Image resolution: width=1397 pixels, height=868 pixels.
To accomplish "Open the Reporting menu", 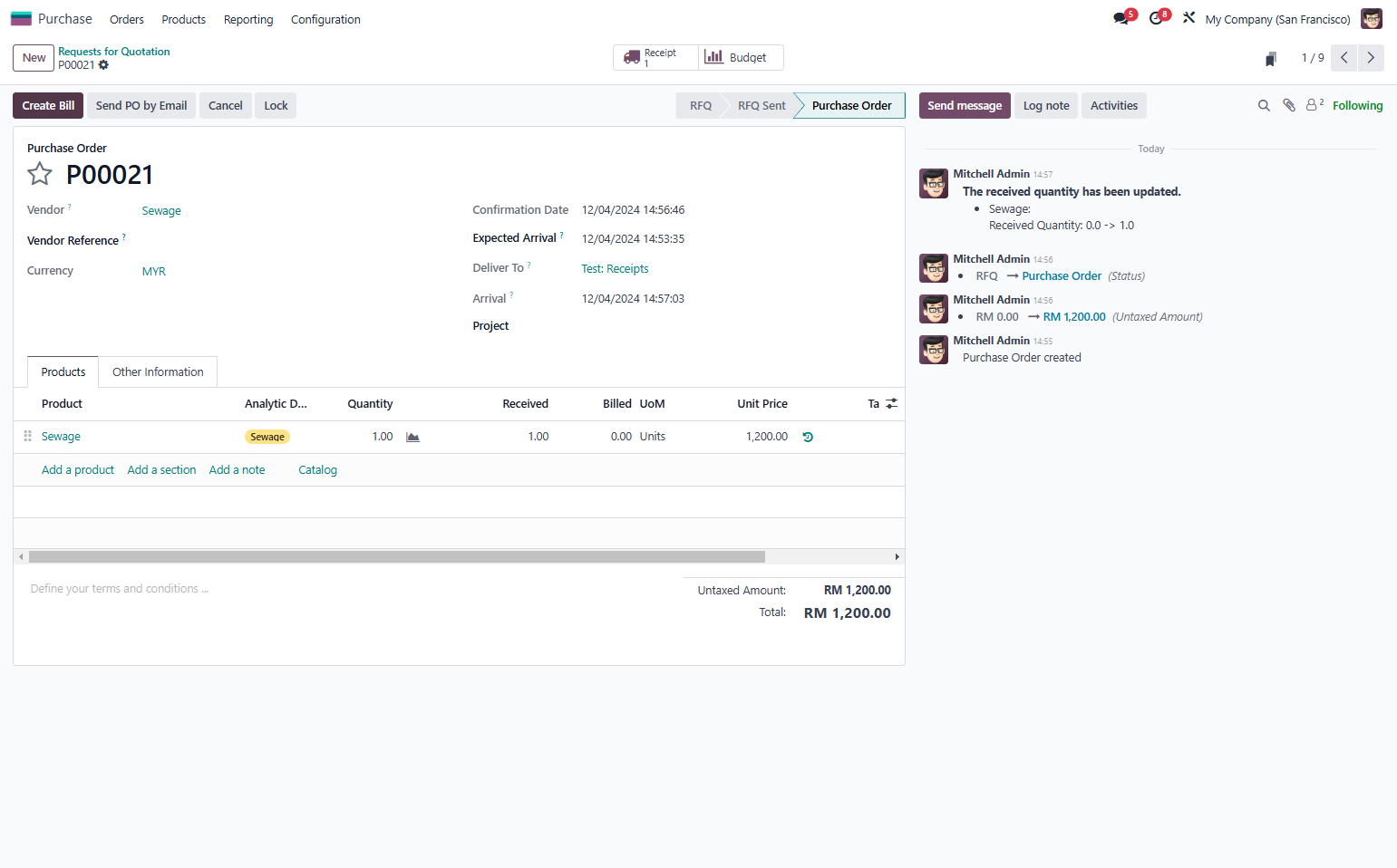I will [248, 19].
